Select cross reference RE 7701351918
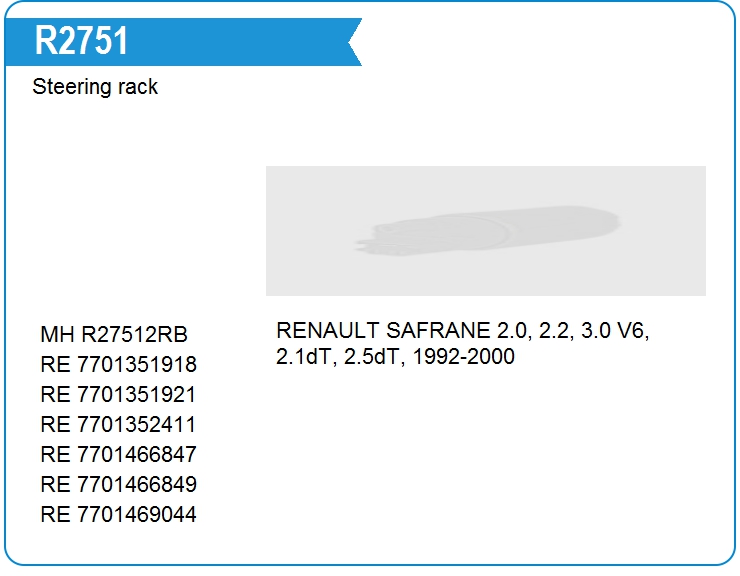The height and width of the screenshot is (576, 740). point(118,364)
